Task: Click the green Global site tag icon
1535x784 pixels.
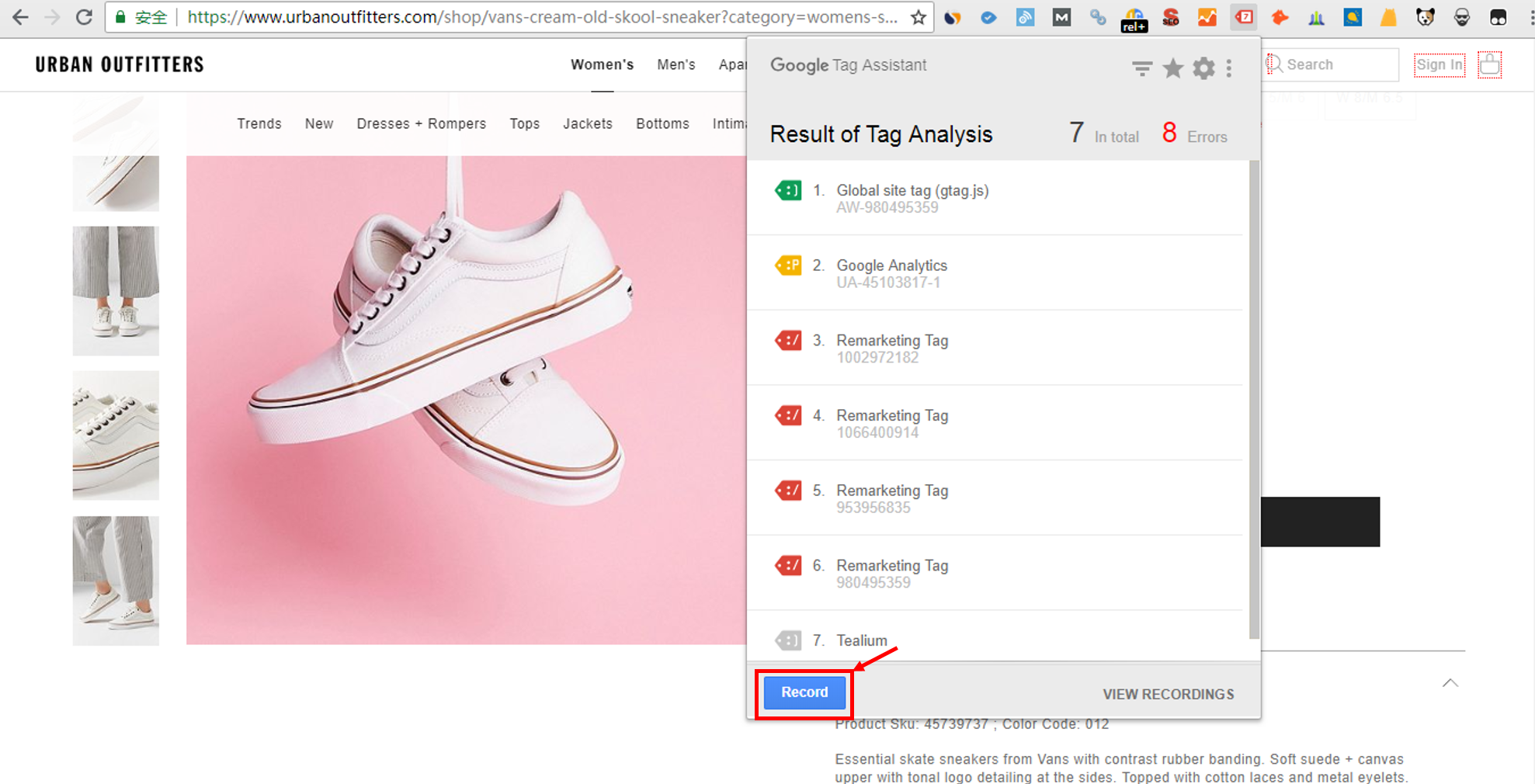Action: coord(788,190)
